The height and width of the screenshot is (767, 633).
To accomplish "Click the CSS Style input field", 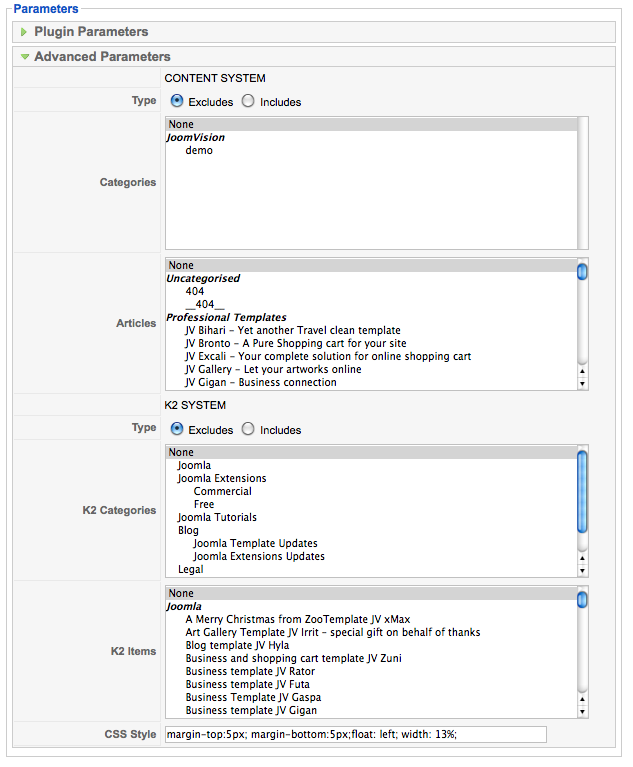I will 356,735.
